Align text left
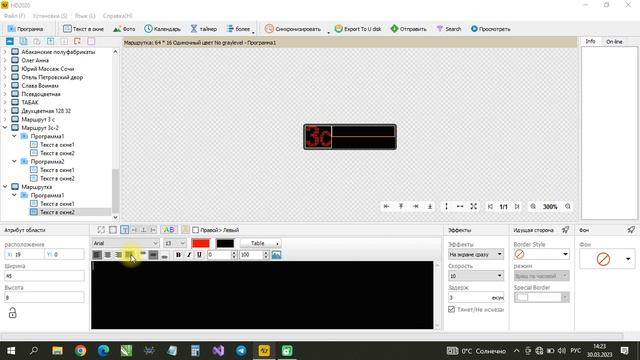640x360 pixels. pyautogui.click(x=97, y=255)
